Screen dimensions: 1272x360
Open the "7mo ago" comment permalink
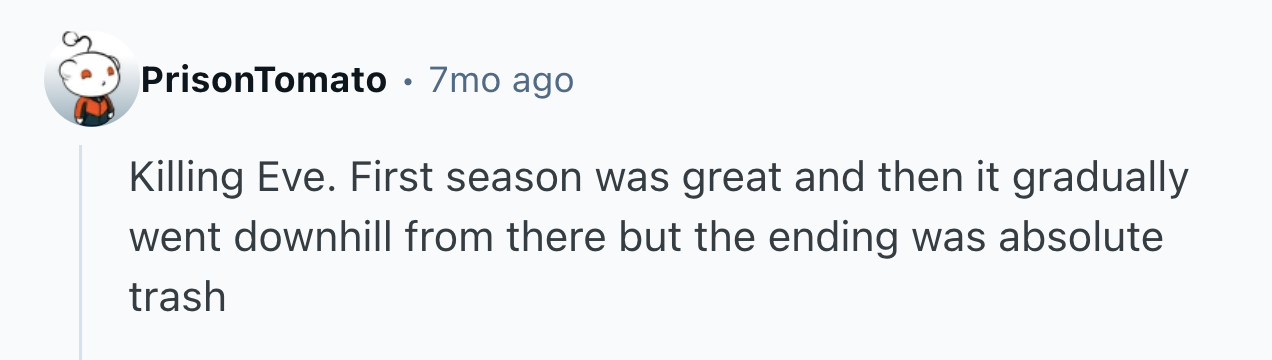point(501,80)
